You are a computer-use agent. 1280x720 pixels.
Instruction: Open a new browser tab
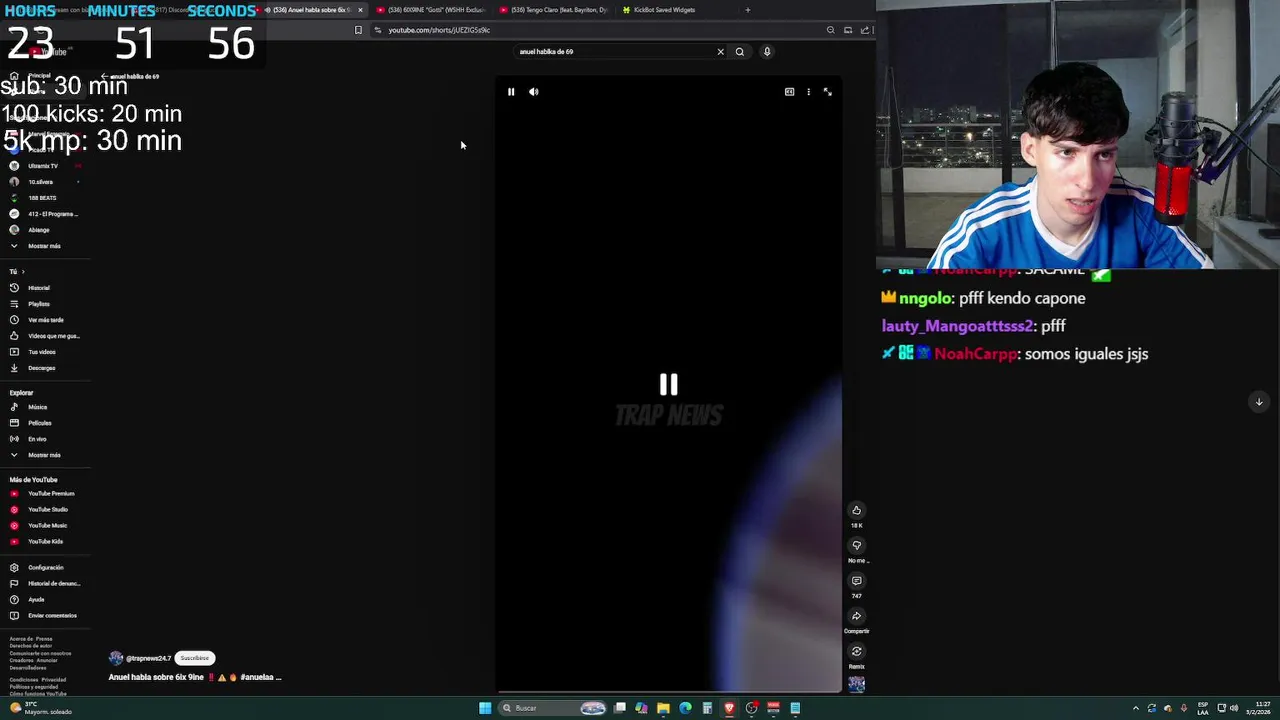pyautogui.click(x=747, y=10)
